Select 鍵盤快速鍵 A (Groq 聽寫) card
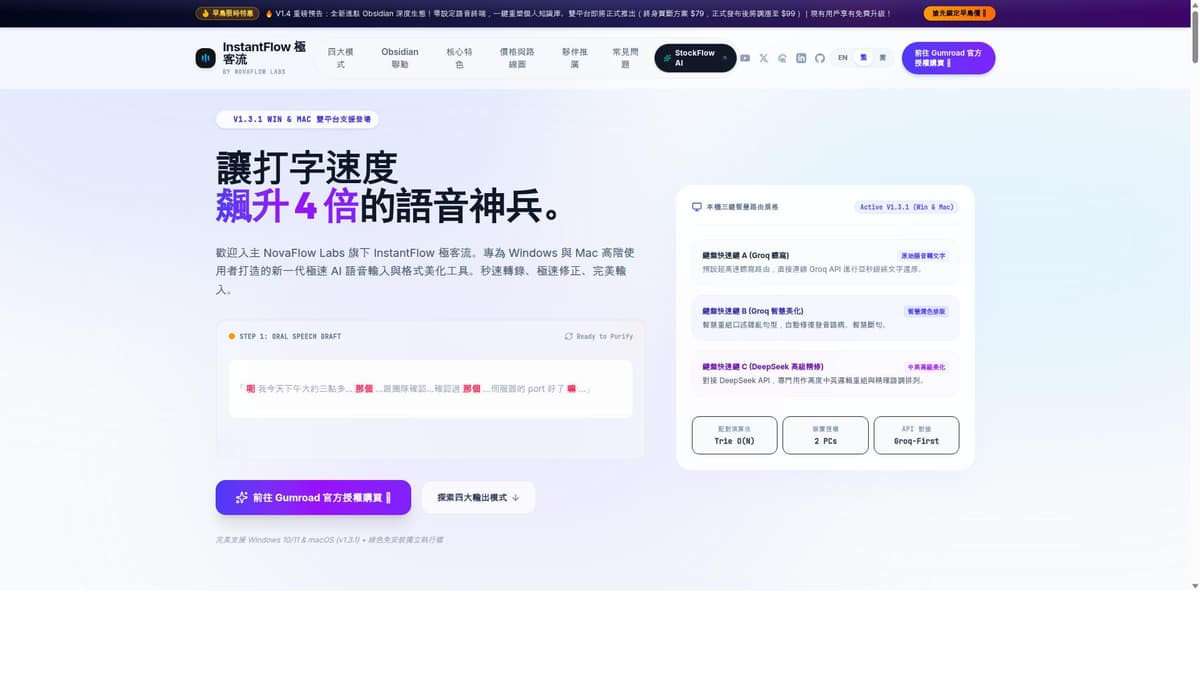The height and width of the screenshot is (675, 1200). [x=825, y=263]
